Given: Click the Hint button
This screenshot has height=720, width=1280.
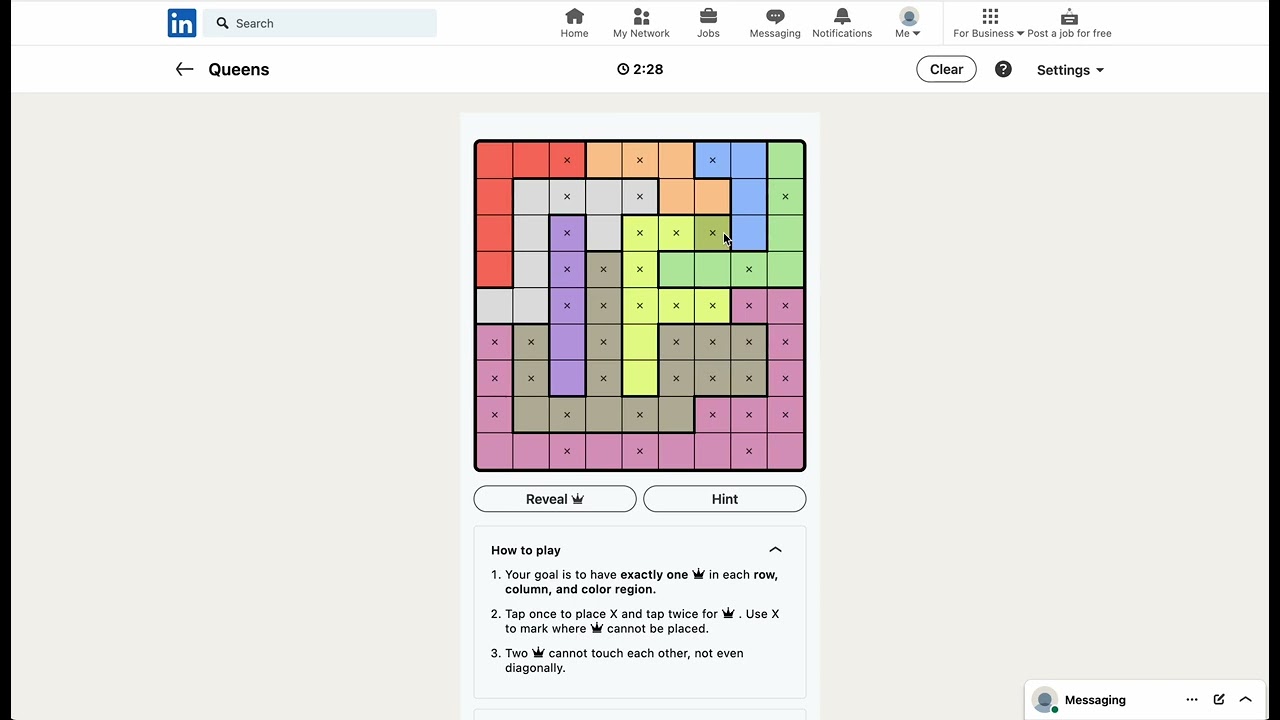Looking at the screenshot, I should 724,499.
